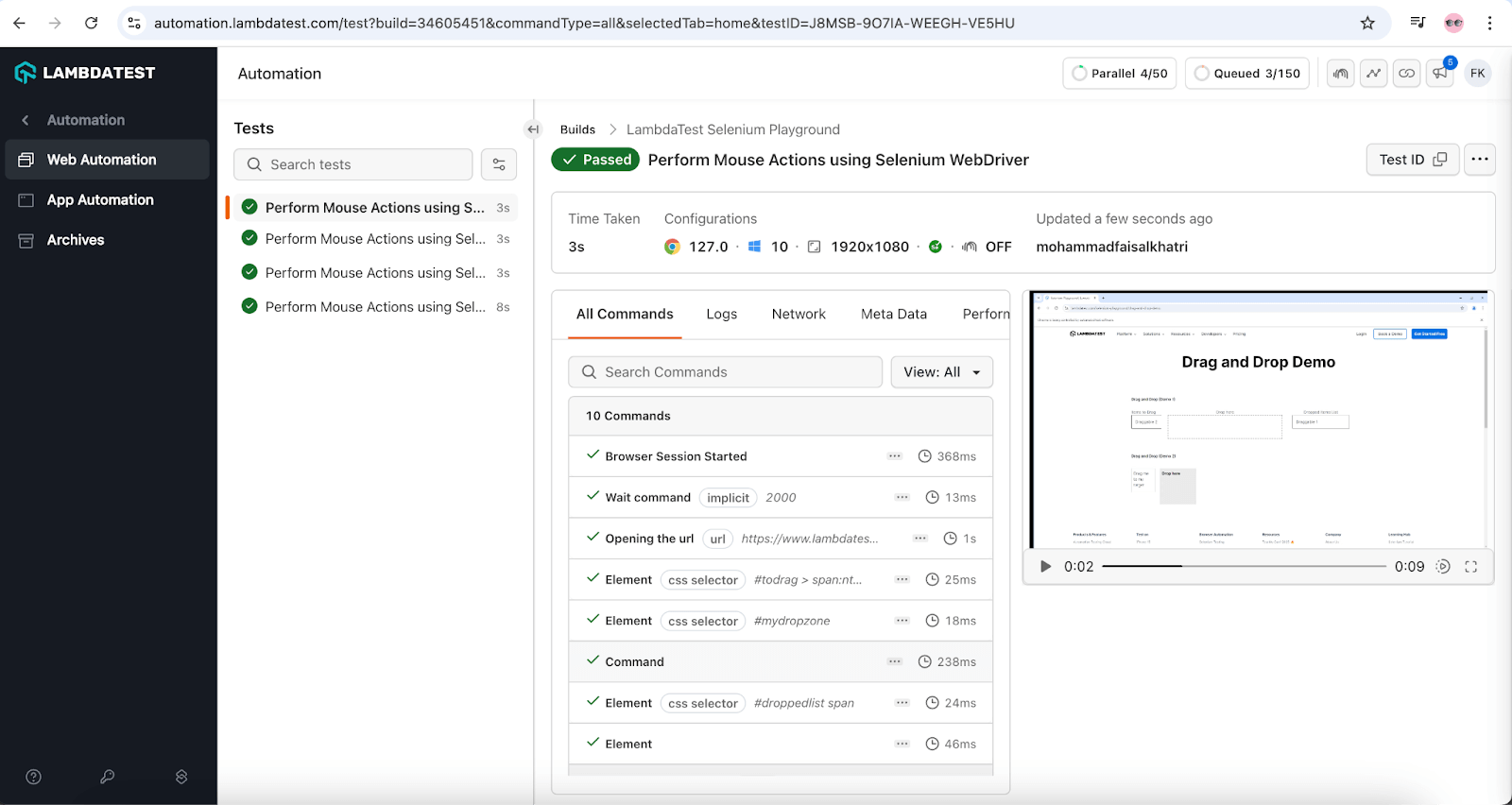
Task: Seek on the video progress bar
Action: (x=1244, y=566)
